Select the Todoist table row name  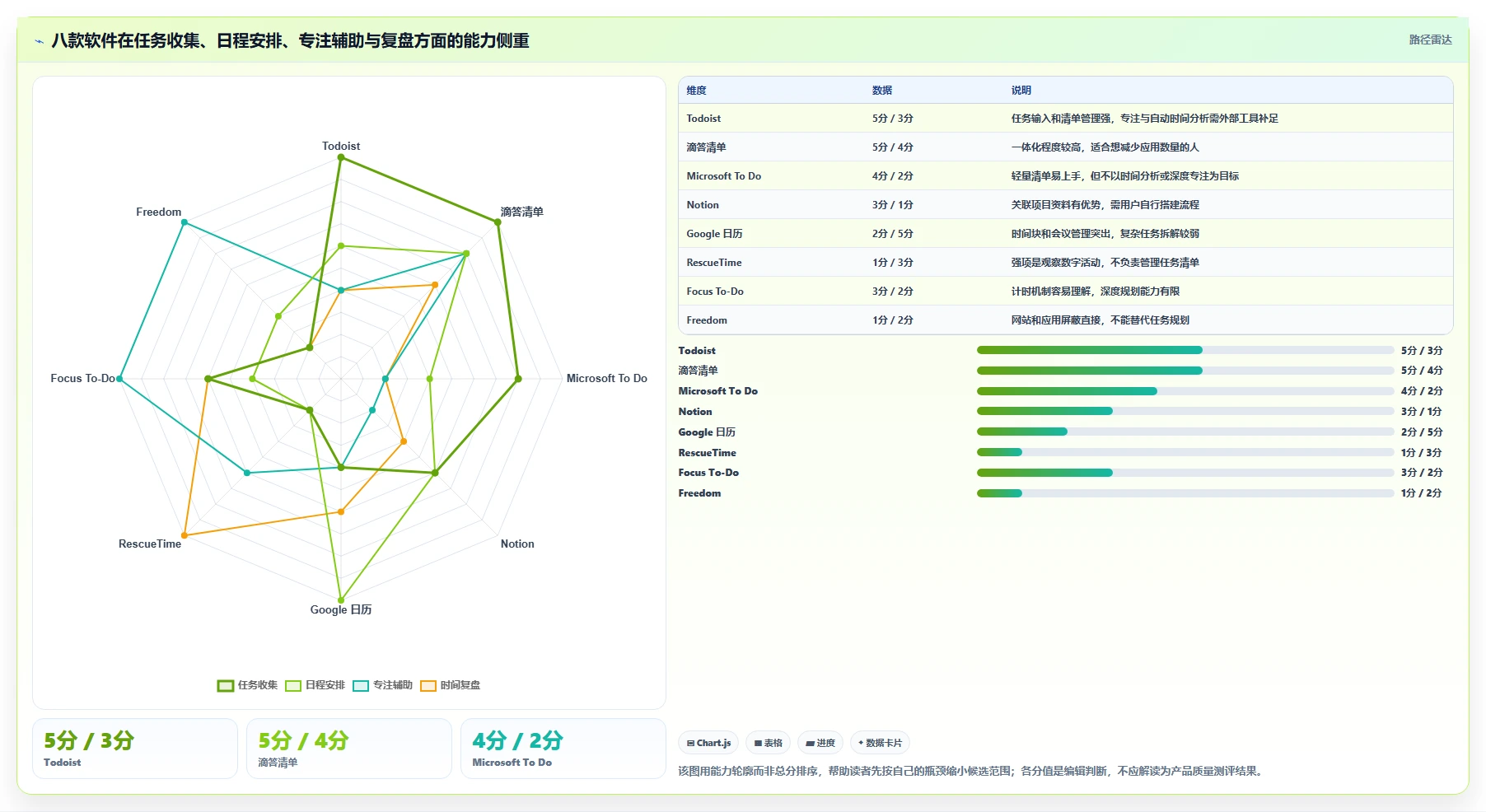point(703,119)
